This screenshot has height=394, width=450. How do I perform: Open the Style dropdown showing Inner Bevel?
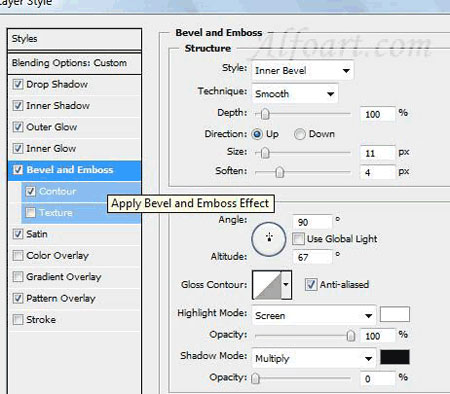(x=303, y=71)
